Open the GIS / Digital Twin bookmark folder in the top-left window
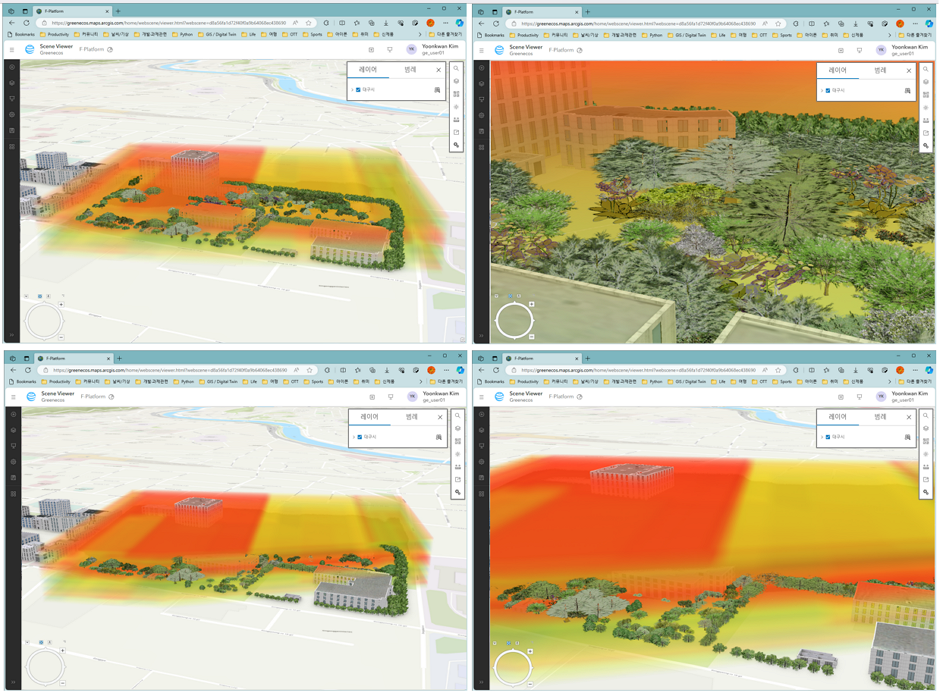This screenshot has width=942, height=698. (217, 34)
